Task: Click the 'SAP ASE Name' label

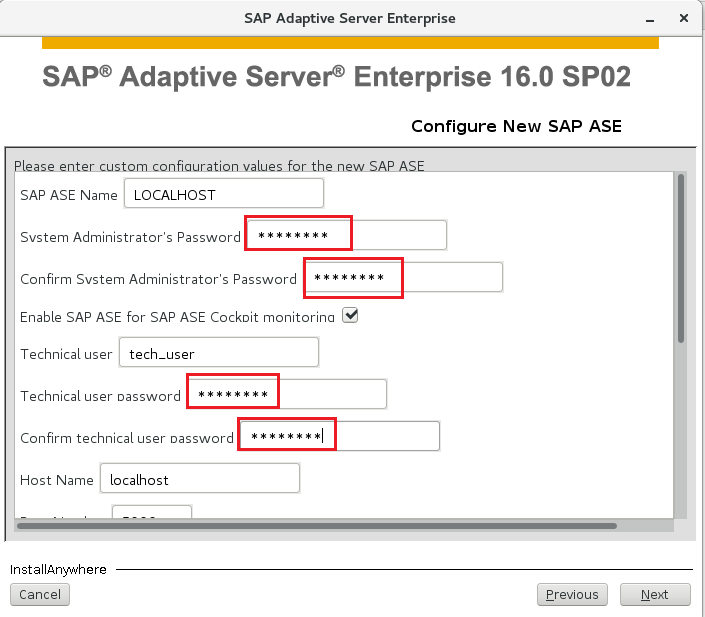Action: click(x=69, y=195)
